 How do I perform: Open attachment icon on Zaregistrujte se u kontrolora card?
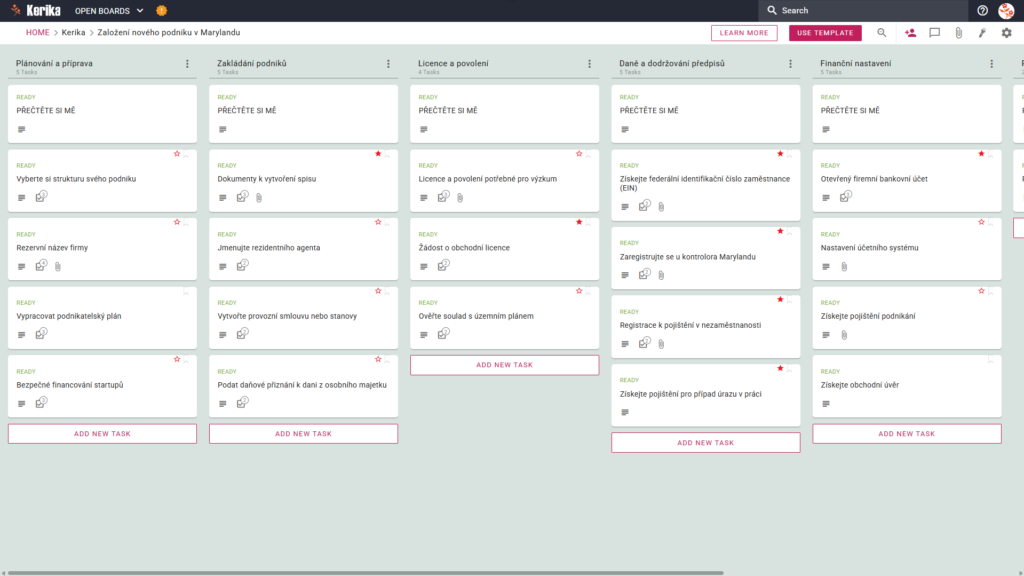pos(661,276)
